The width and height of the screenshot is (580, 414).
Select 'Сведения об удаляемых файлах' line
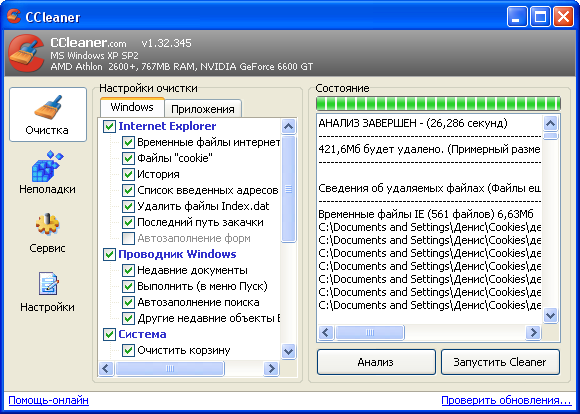(x=429, y=188)
